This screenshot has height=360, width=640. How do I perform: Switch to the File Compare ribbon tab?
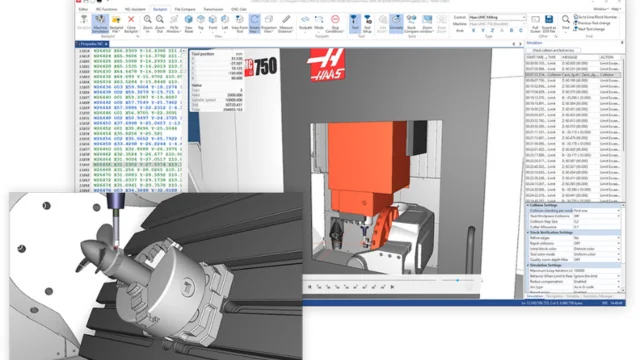point(185,9)
